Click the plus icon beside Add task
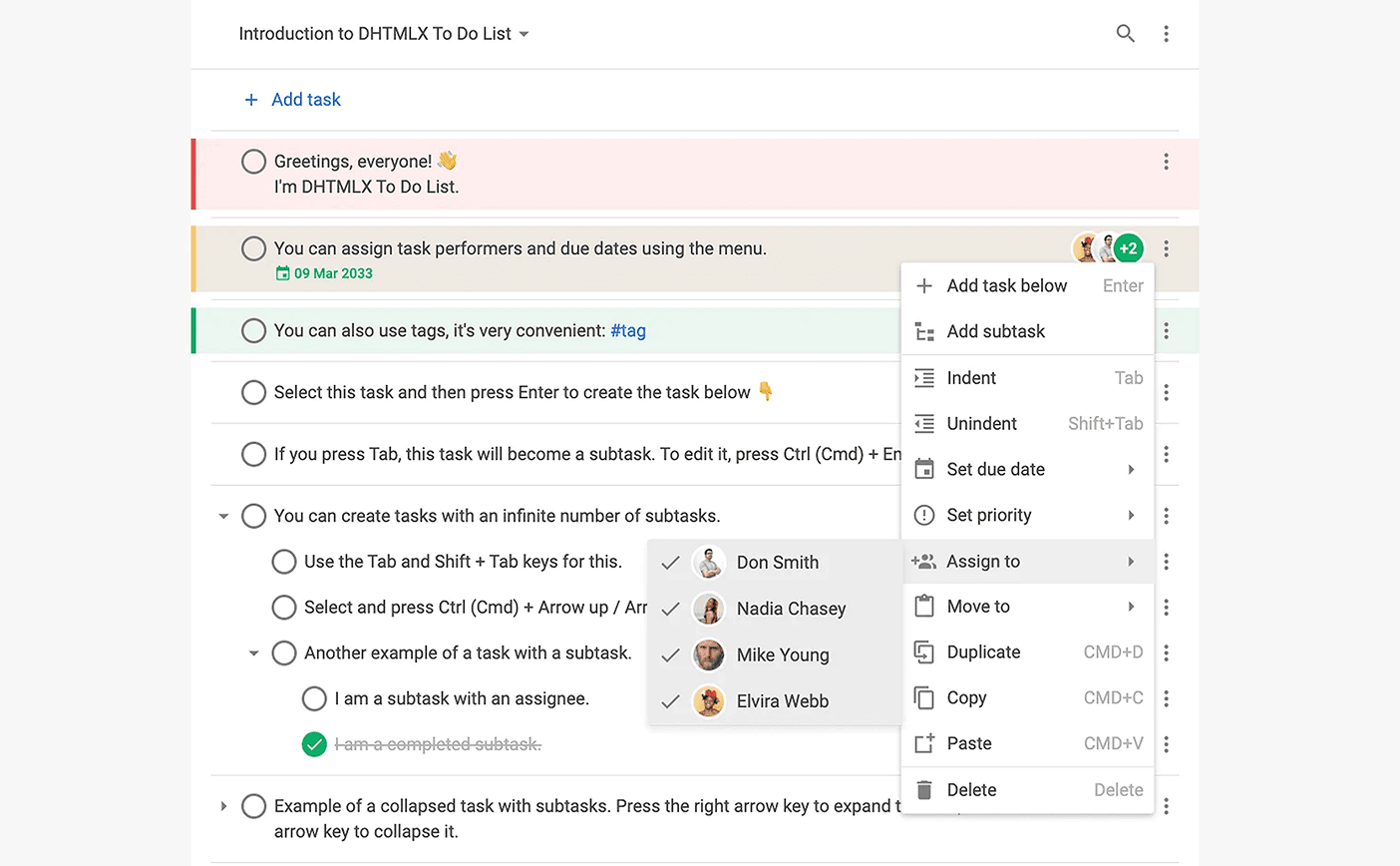This screenshot has width=1400, height=866. click(251, 100)
